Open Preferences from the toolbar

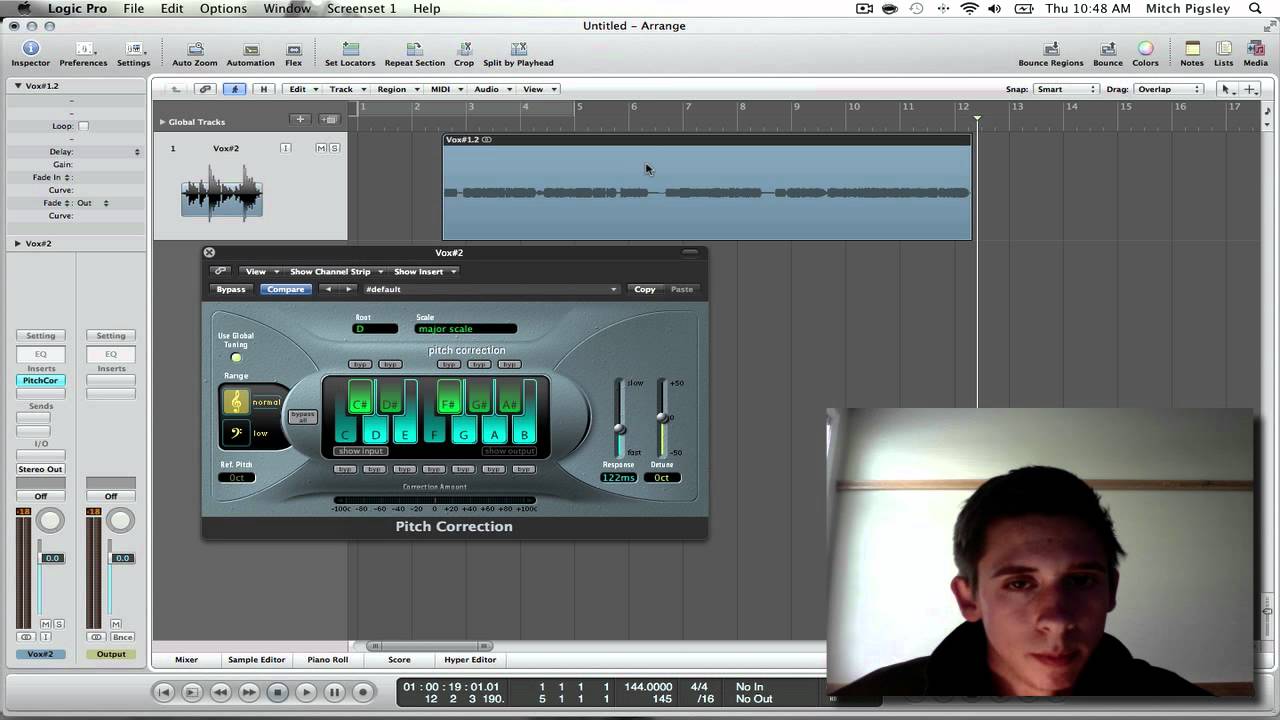pyautogui.click(x=83, y=54)
